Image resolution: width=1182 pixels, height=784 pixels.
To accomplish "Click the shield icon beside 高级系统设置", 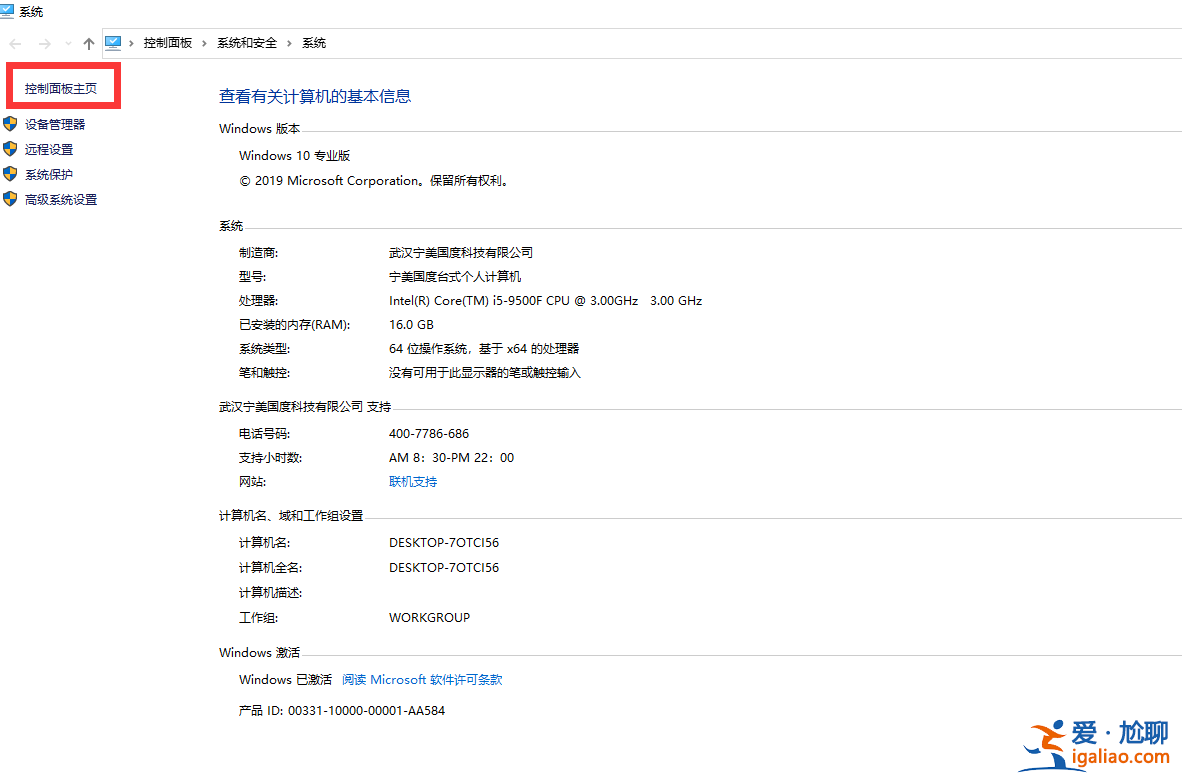I will 10,199.
